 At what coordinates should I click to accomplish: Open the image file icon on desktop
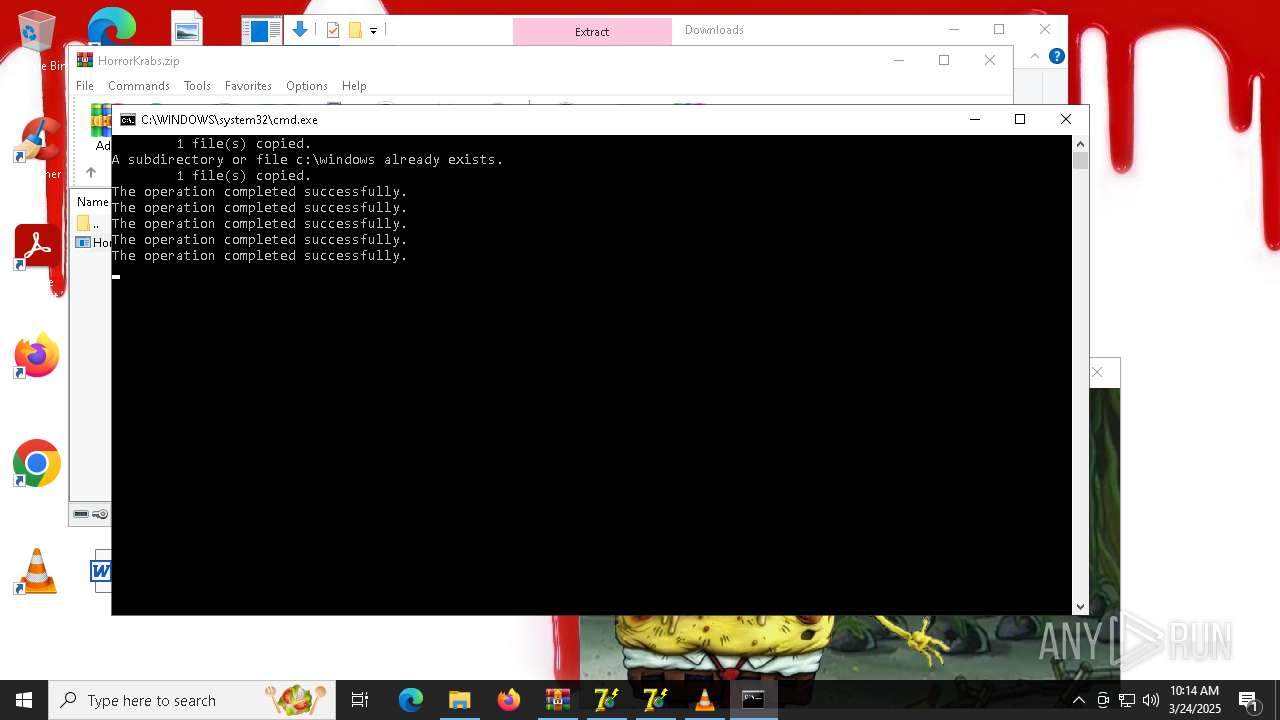(x=187, y=28)
